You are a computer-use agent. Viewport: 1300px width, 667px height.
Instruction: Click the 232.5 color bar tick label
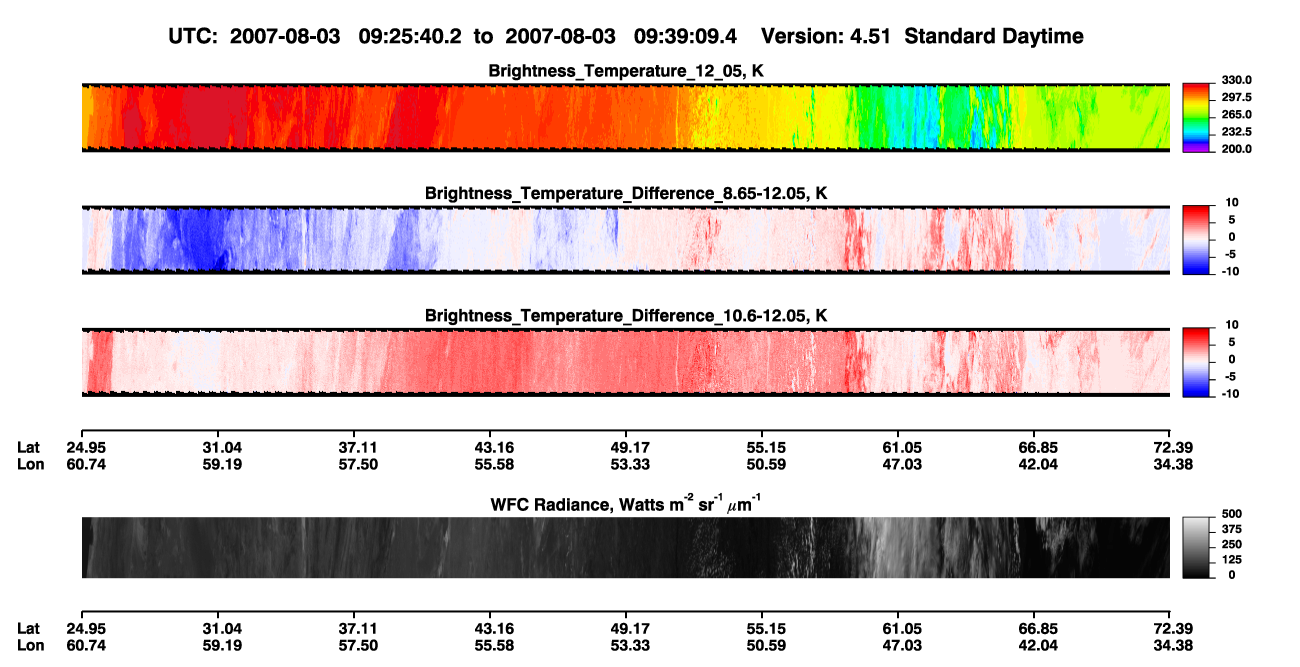click(1237, 132)
